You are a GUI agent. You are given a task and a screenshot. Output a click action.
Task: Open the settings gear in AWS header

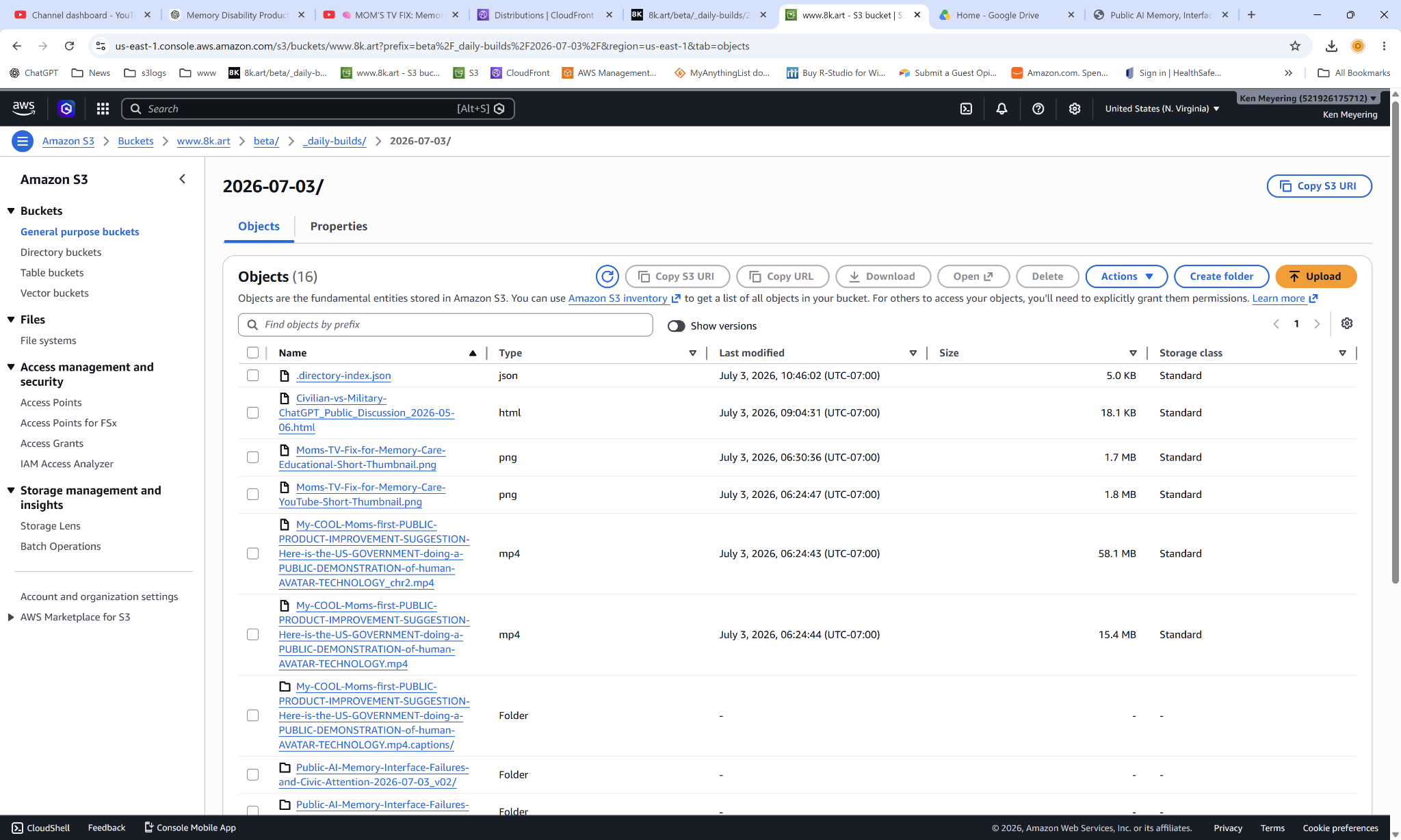pyautogui.click(x=1075, y=108)
